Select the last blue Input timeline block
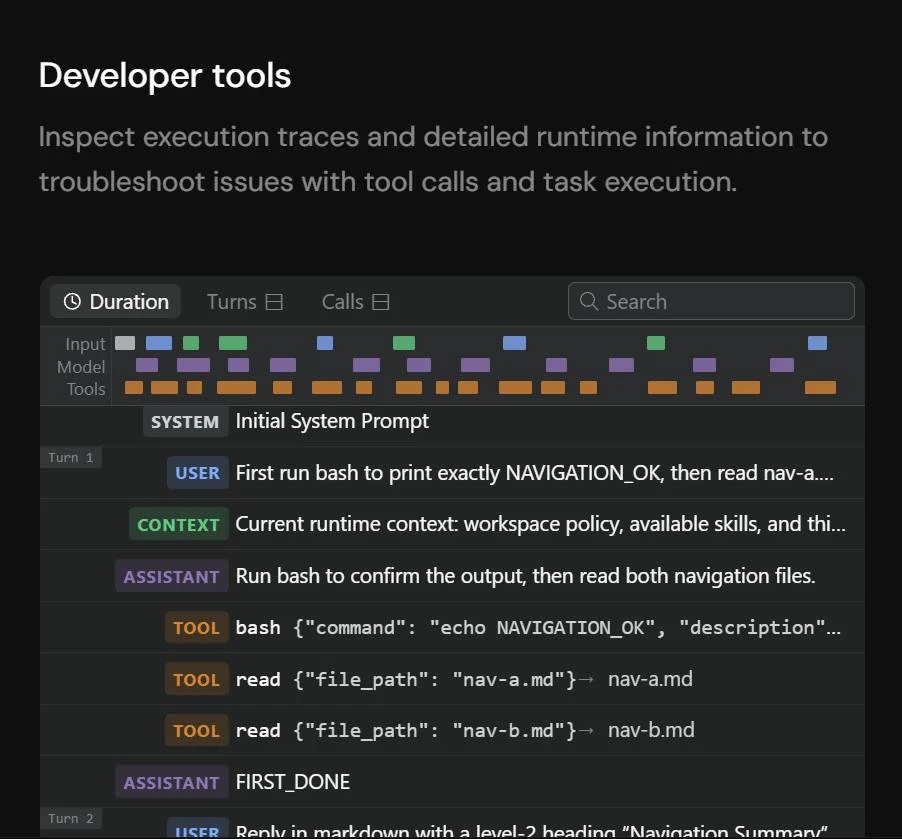 [x=817, y=343]
